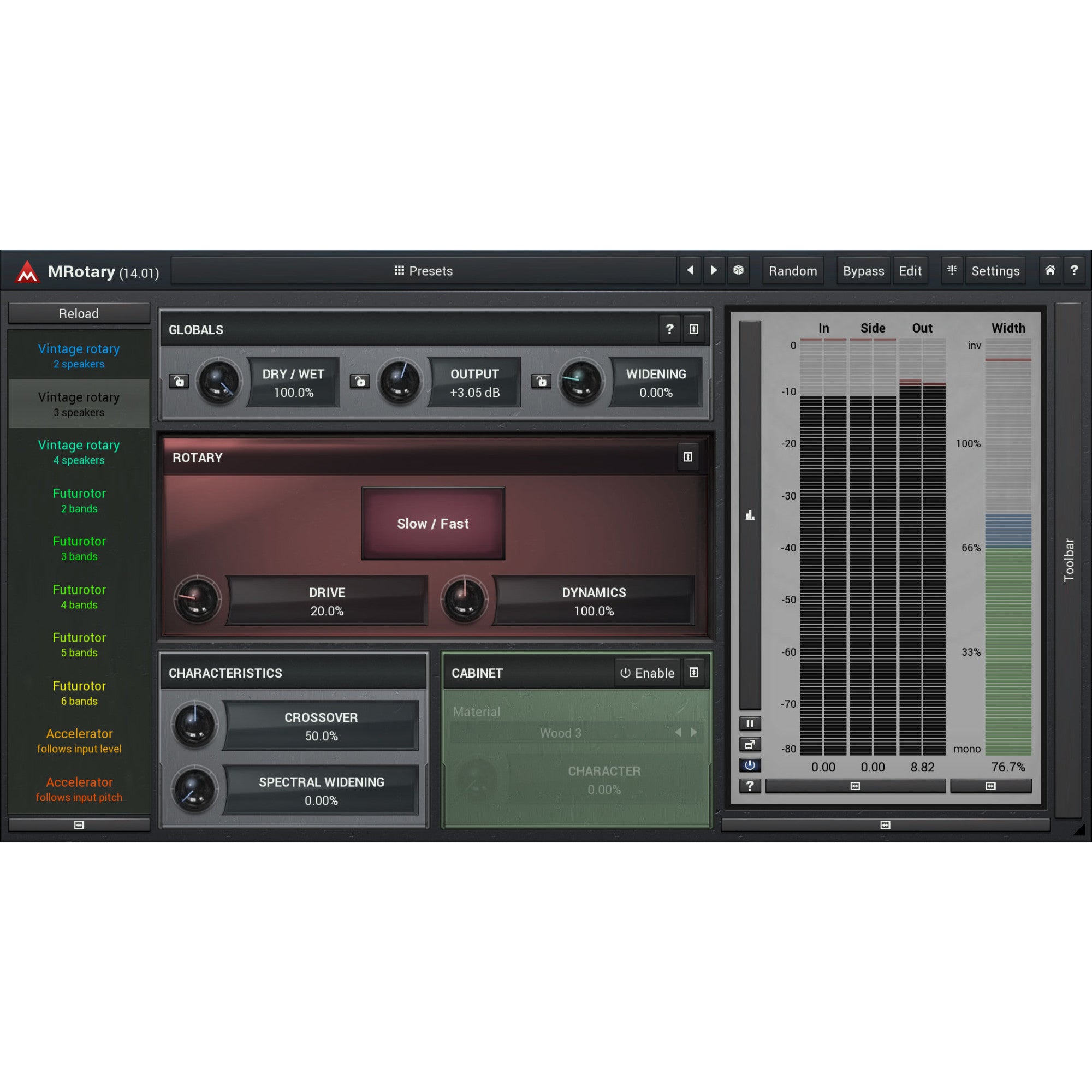Click the Drive value field
Image resolution: width=1092 pixels, height=1092 pixels.
[327, 601]
